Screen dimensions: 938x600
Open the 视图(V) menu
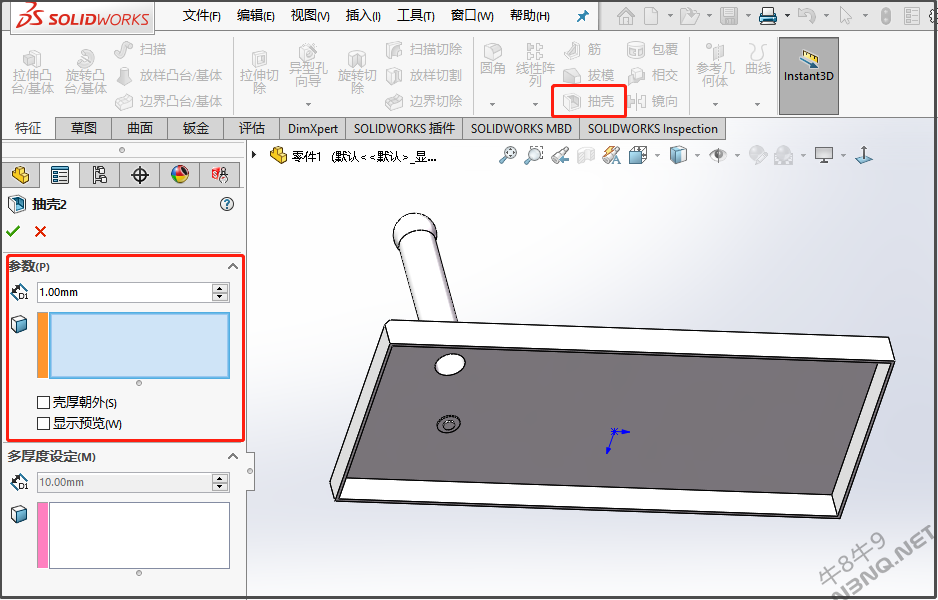310,16
